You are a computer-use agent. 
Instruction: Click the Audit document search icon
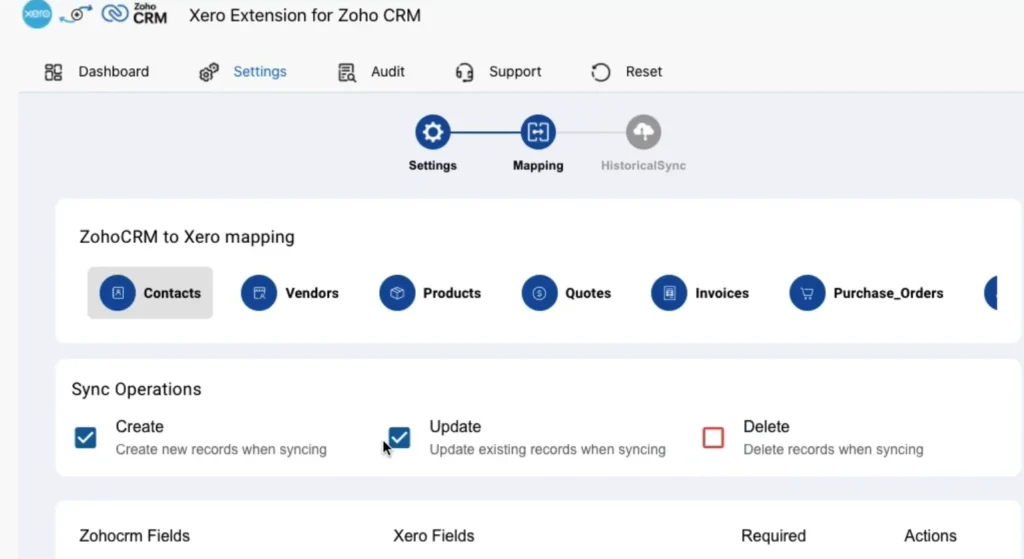point(347,72)
